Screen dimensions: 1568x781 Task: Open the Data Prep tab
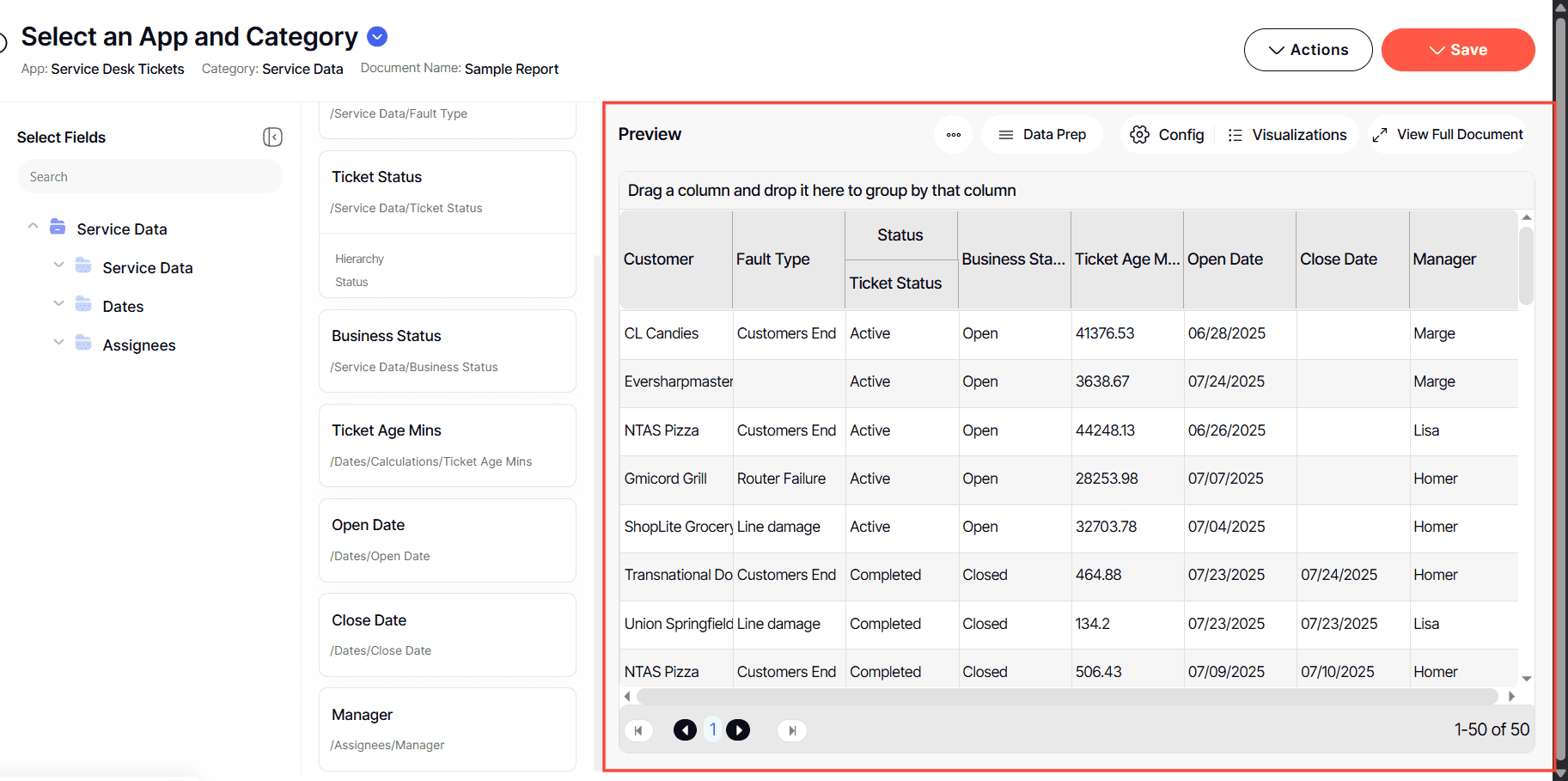coord(1042,135)
